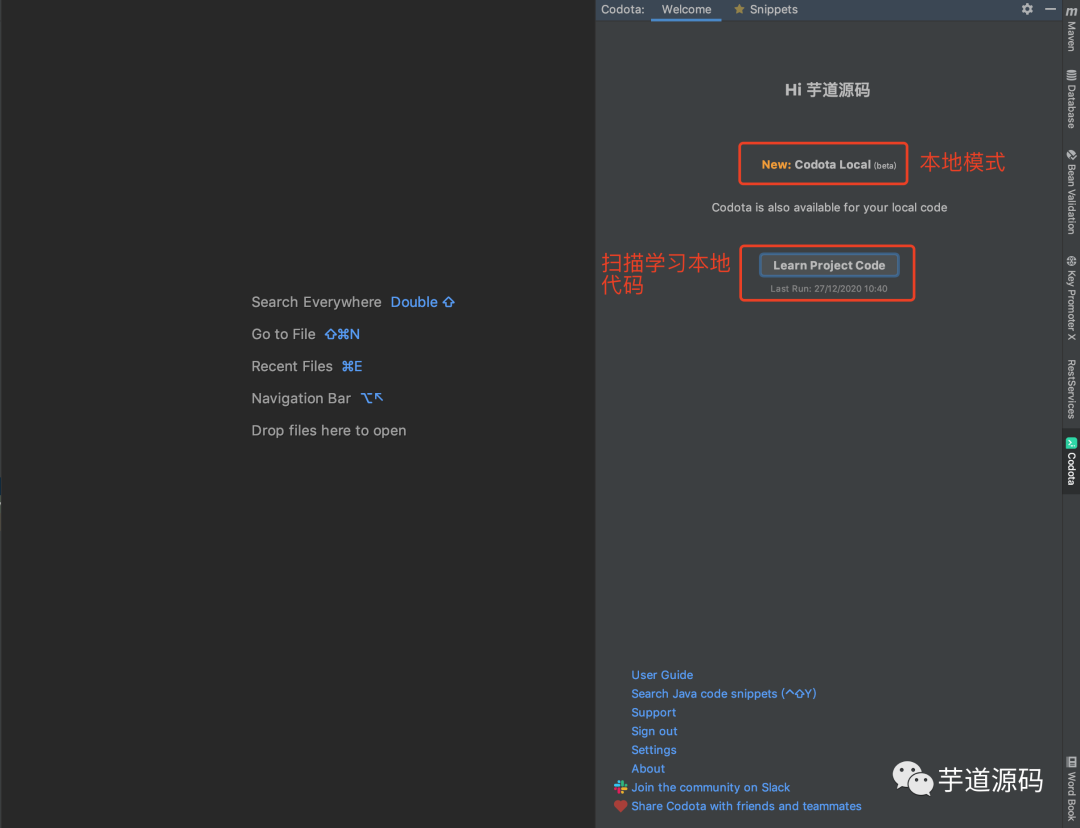Open the Bean Validation tool window

(x=1071, y=192)
